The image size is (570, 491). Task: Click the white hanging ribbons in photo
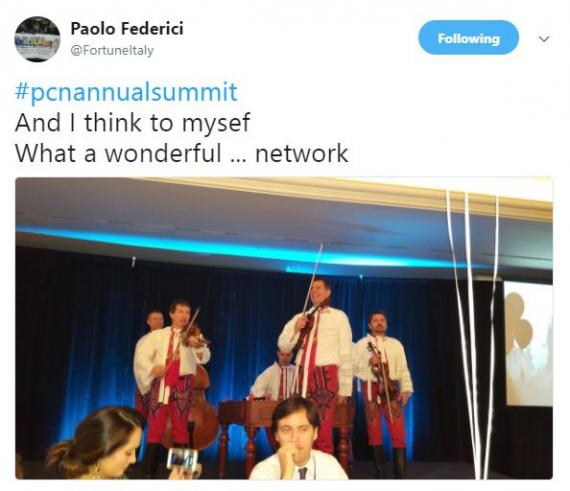pos(473,333)
